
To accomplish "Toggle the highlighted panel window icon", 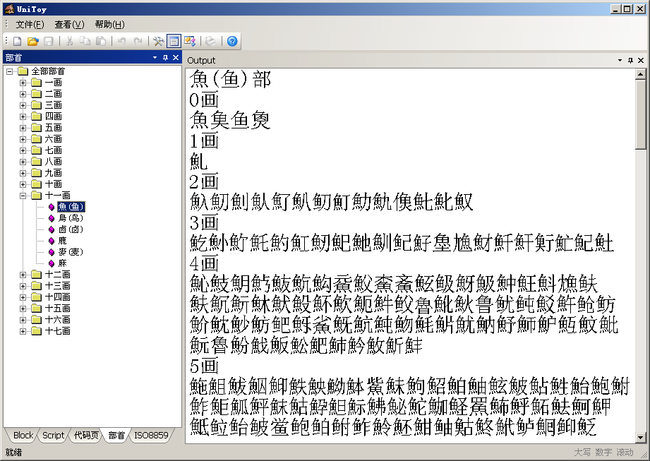I will 174,41.
